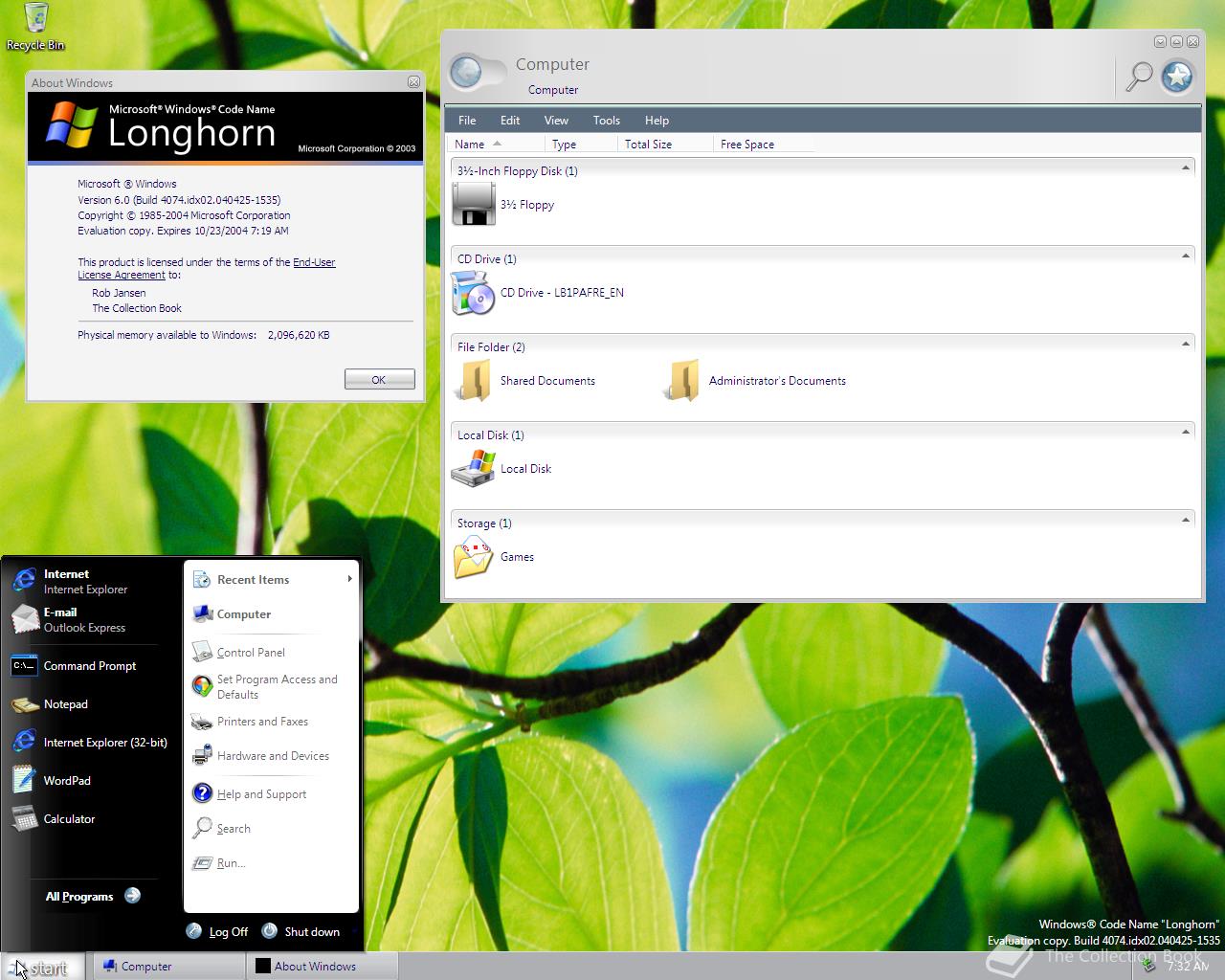Click the taskbar clock showing 7:32 AM
The width and height of the screenshot is (1225, 980).
coord(1188,966)
